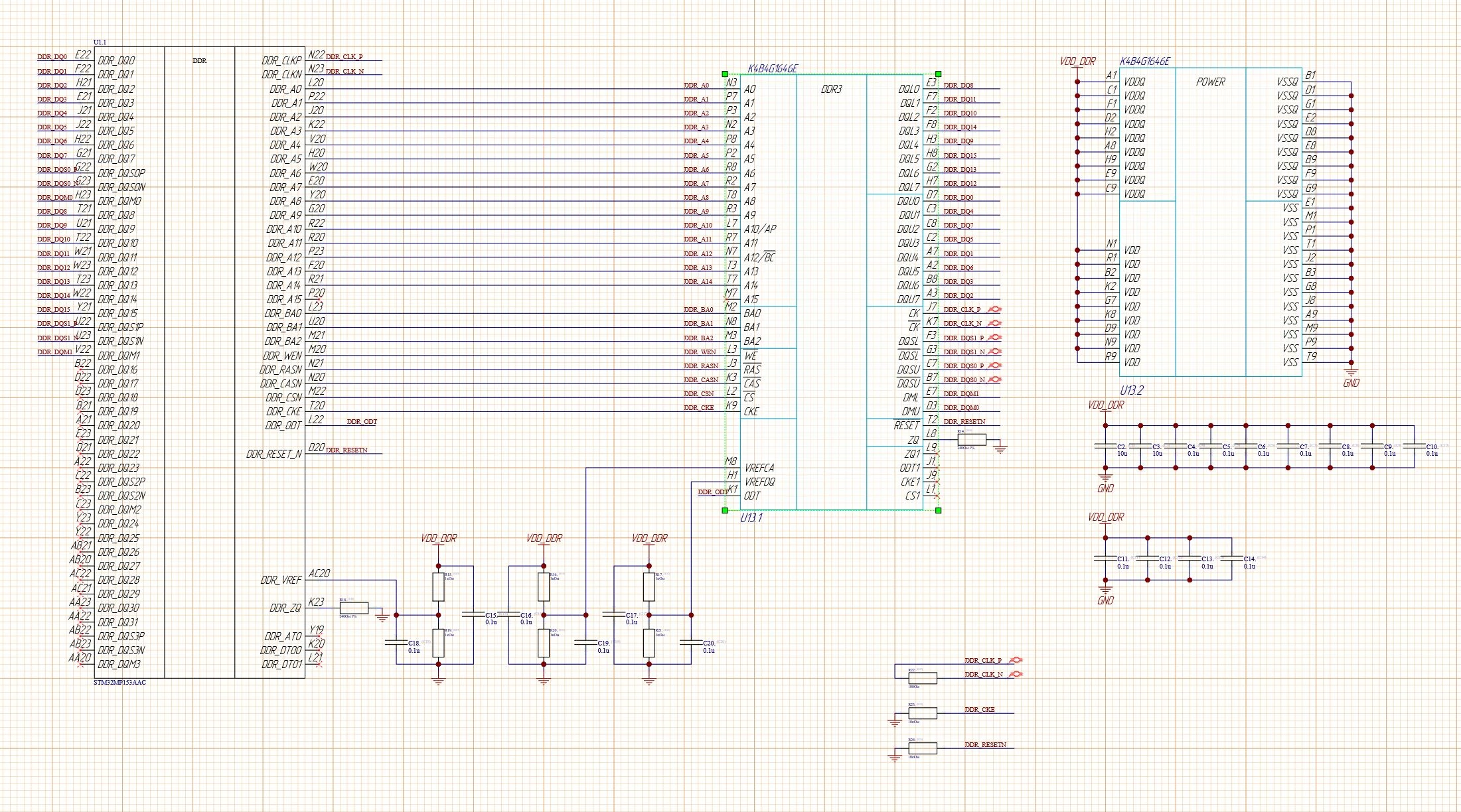The height and width of the screenshot is (812, 1461).
Task: Click the DDR_ODT net label at pin K1
Action: pos(713,492)
